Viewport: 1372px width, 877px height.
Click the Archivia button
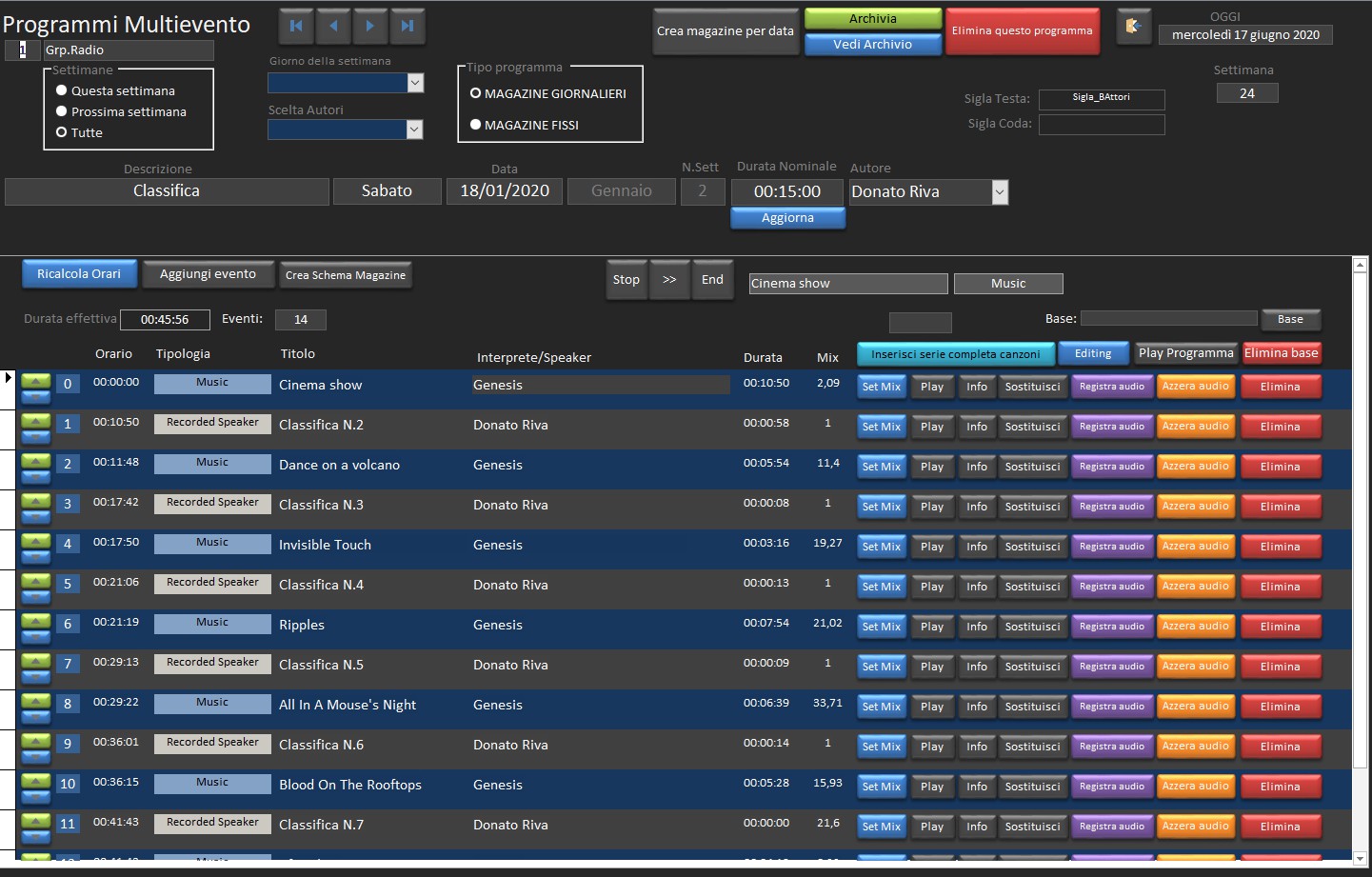pos(873,18)
